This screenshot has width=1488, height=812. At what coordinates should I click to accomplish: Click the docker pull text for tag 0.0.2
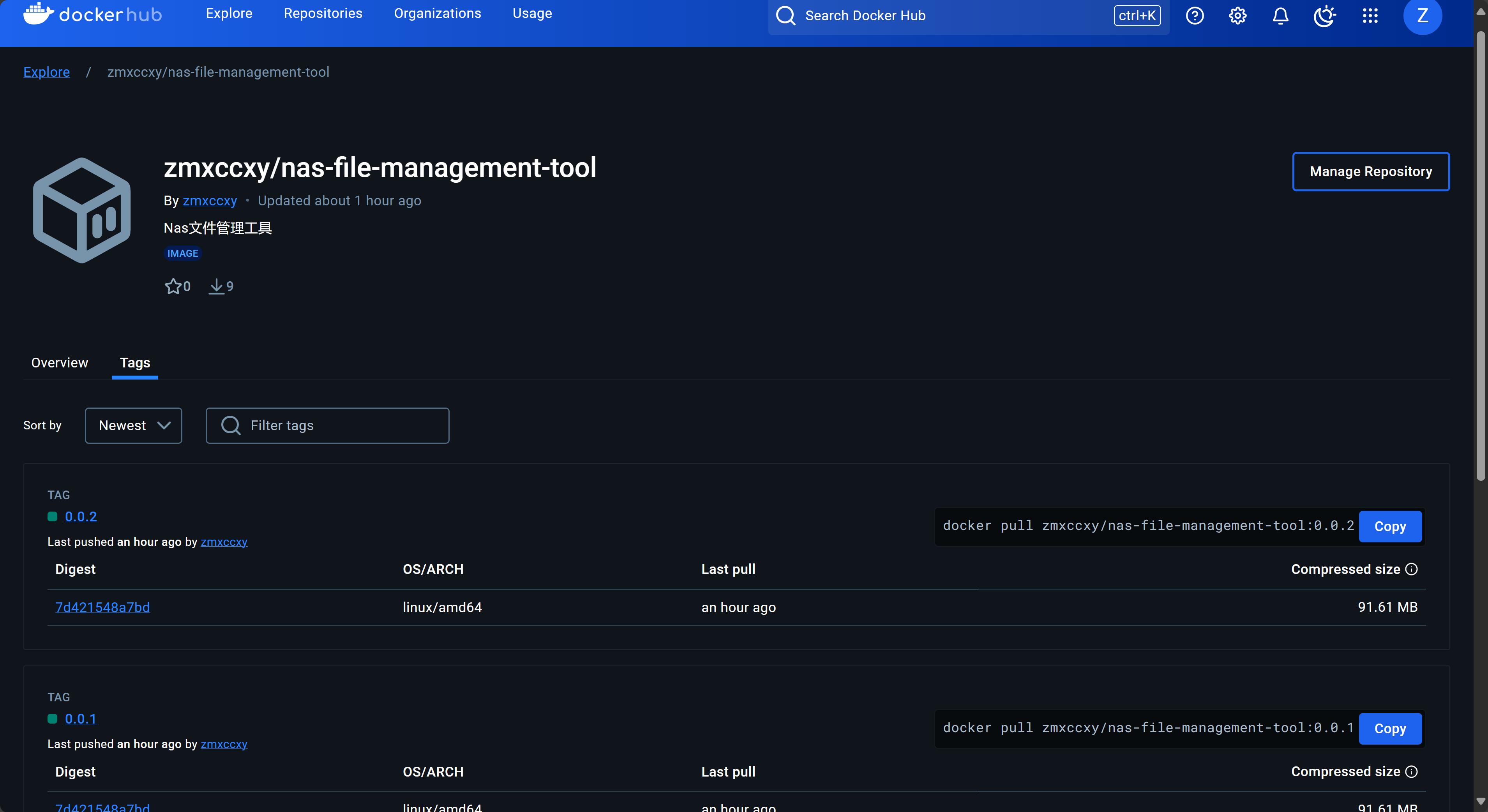point(1148,526)
